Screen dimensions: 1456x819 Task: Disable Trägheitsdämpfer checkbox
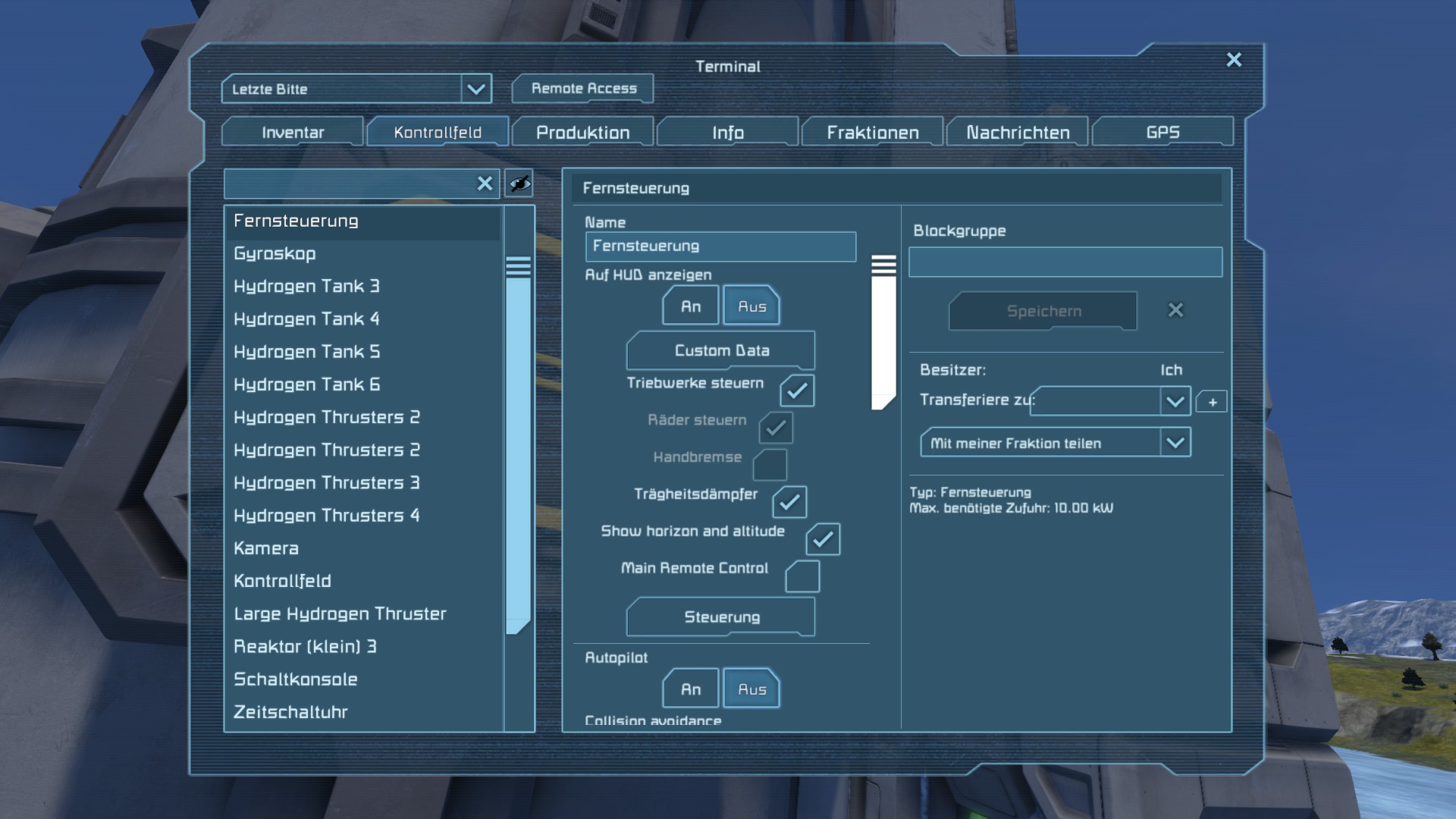coord(789,502)
